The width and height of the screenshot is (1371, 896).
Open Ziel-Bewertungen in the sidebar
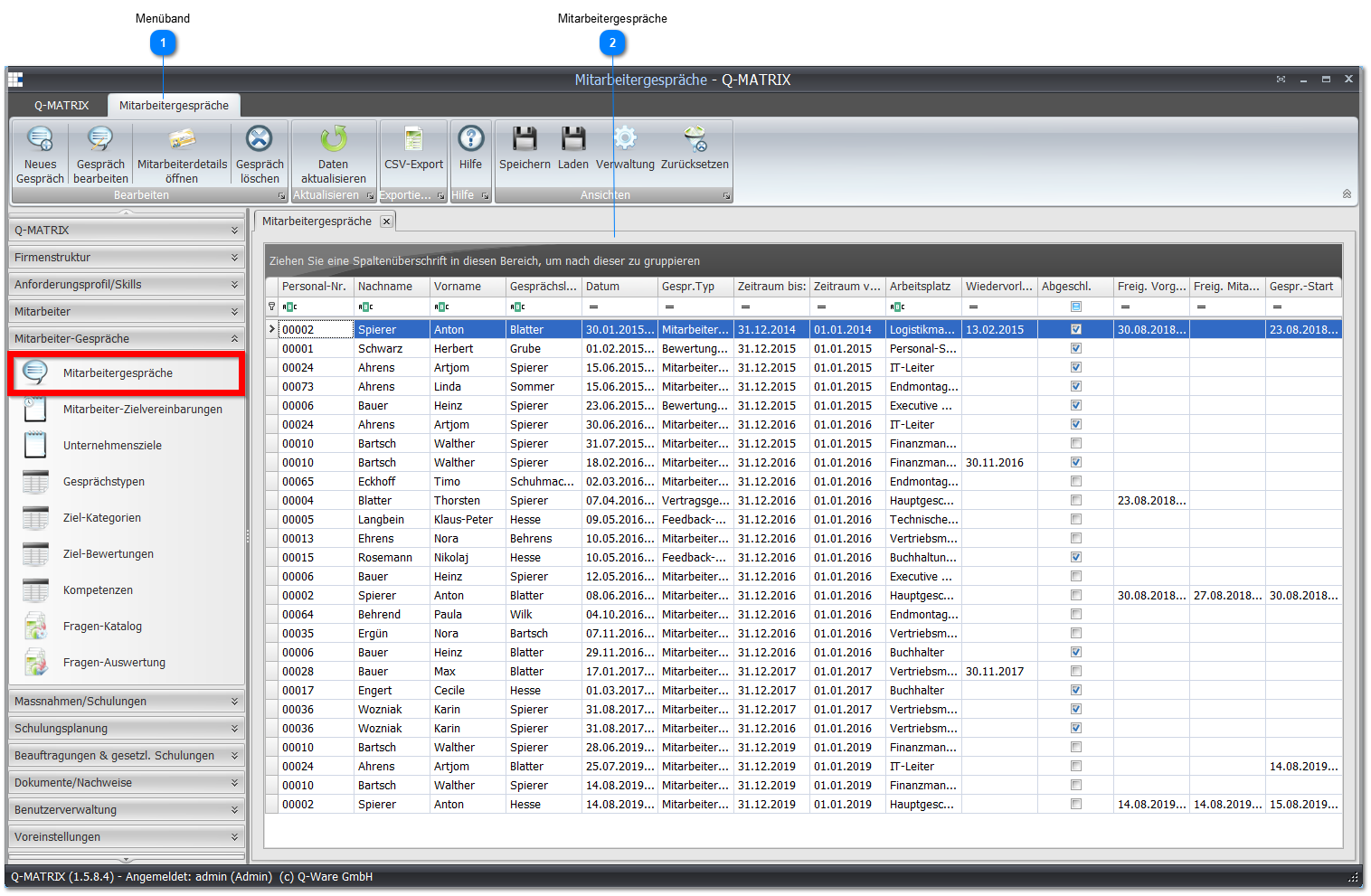tap(126, 554)
